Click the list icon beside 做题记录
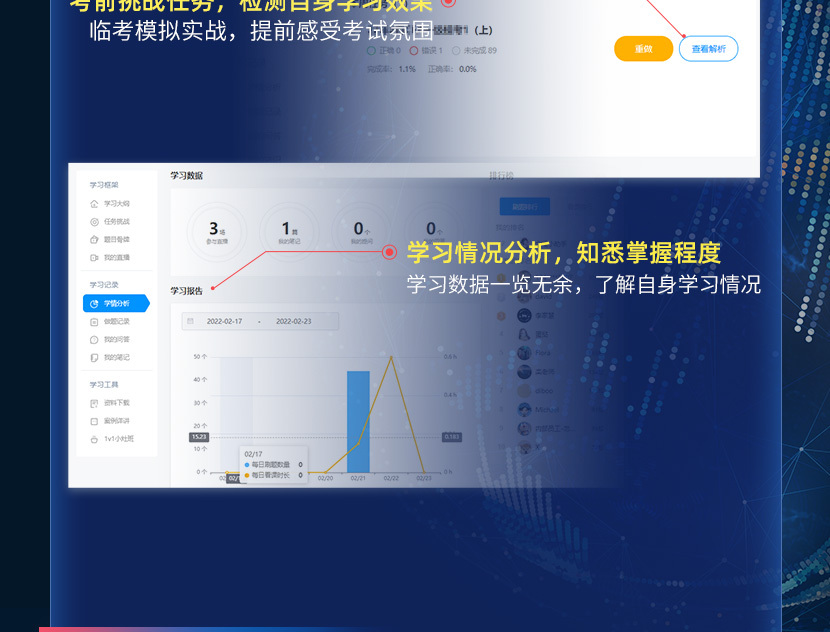830x632 pixels. coord(94,322)
